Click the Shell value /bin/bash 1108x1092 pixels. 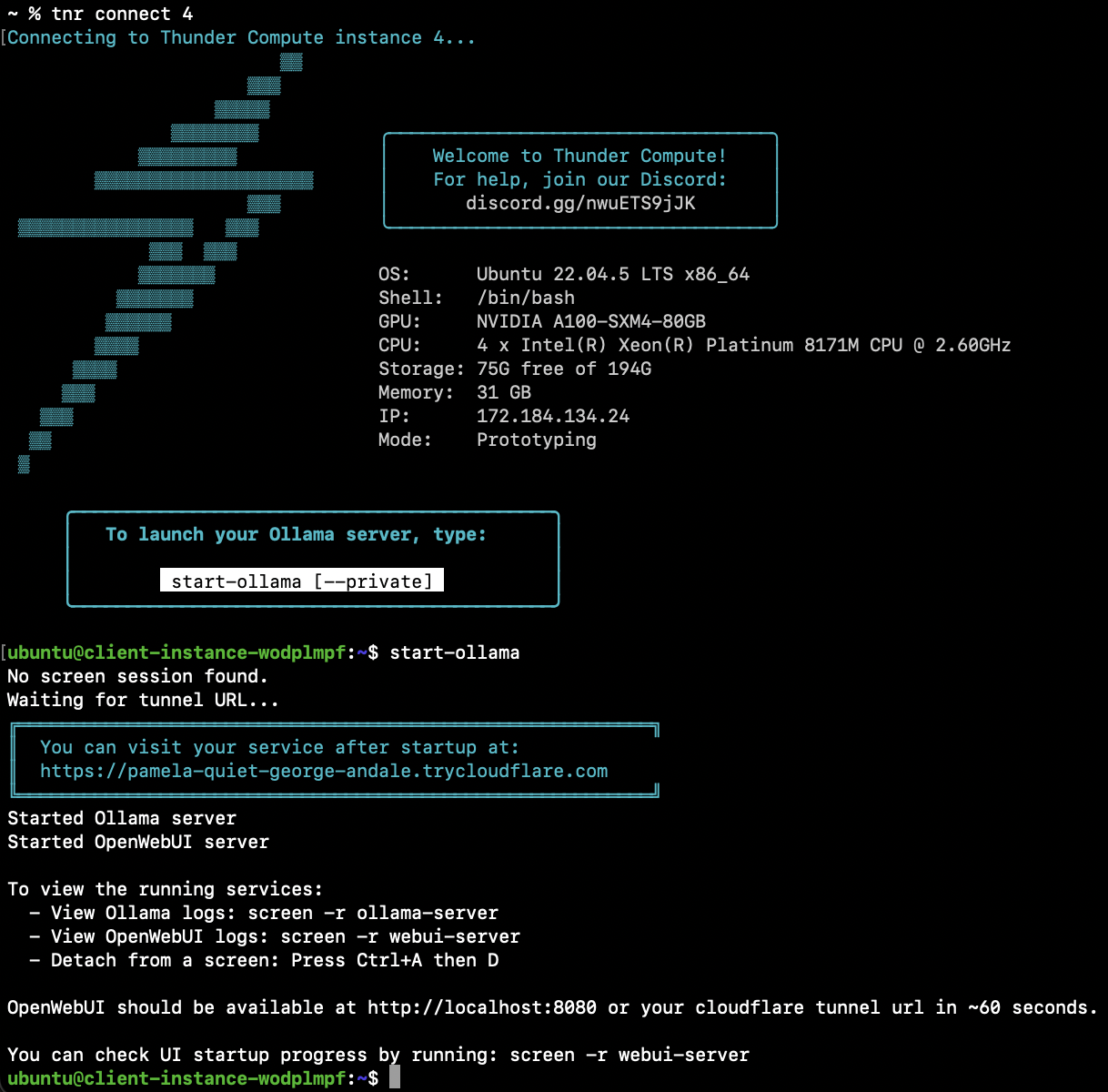pos(526,298)
